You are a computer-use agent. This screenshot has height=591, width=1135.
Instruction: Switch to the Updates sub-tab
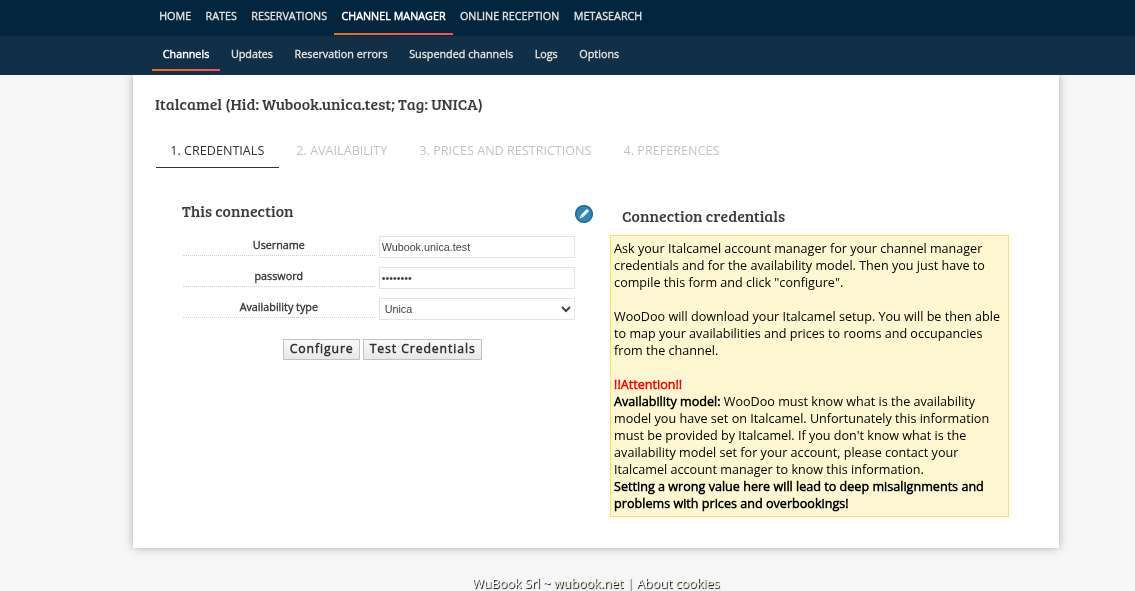tap(252, 54)
